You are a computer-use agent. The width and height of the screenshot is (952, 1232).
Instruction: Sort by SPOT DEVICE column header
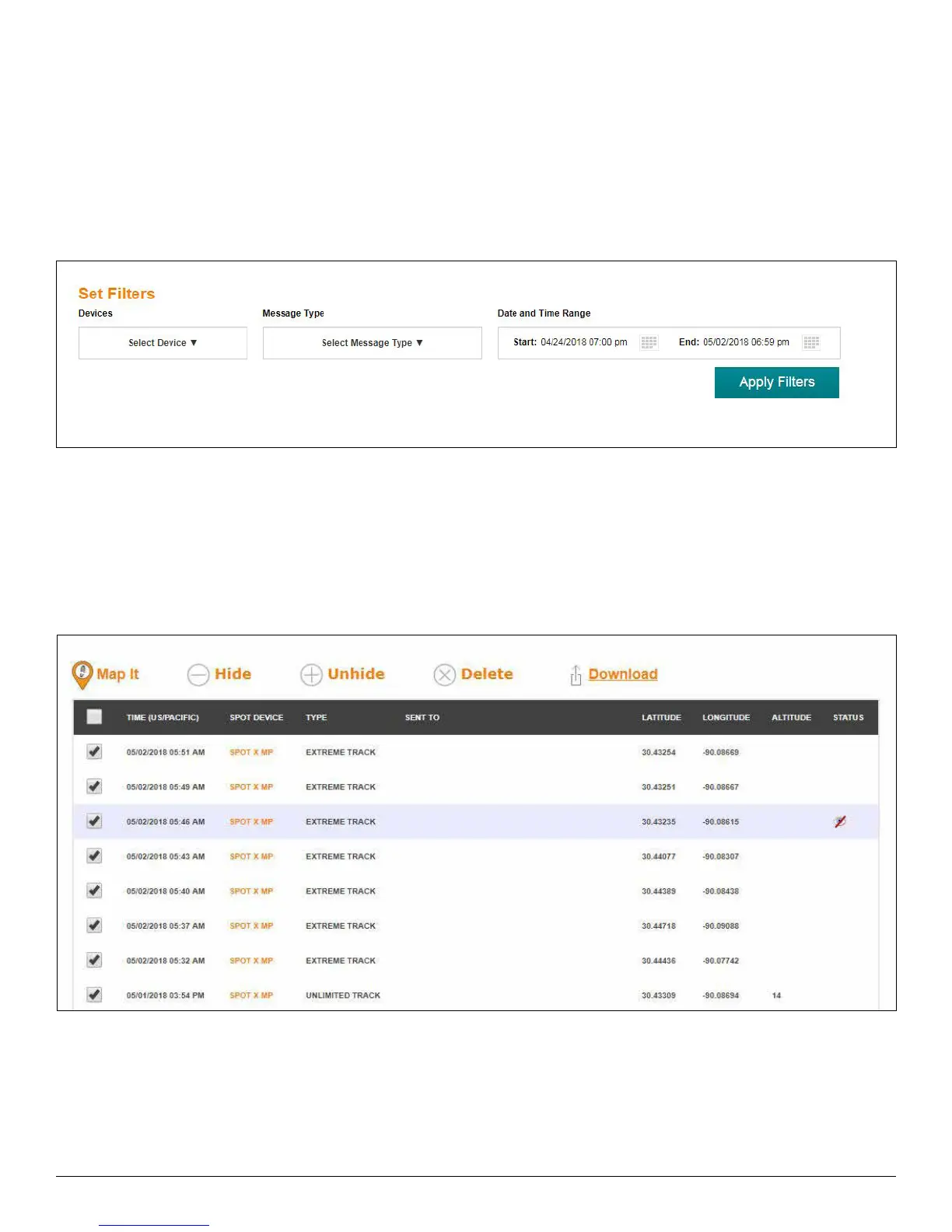pyautogui.click(x=257, y=717)
